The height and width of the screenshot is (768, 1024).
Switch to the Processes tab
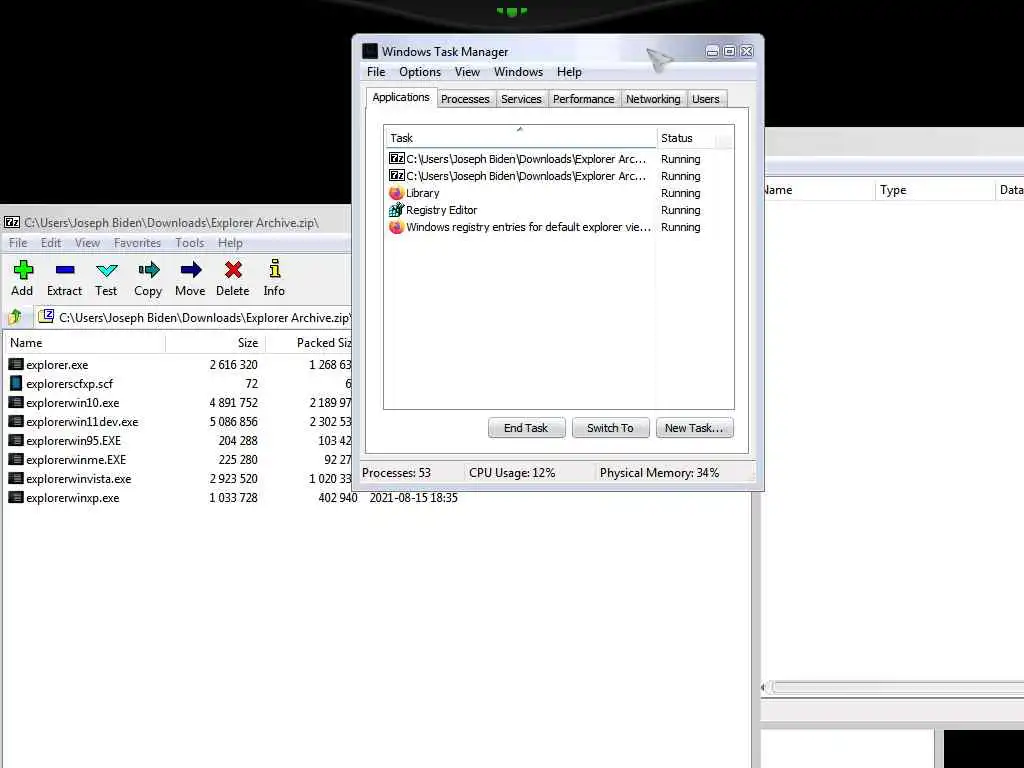(x=465, y=99)
